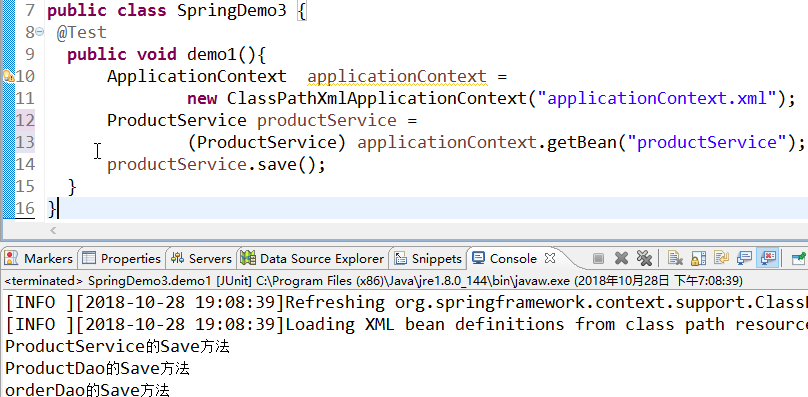
Task: Pin the Console view
Action: click(x=799, y=258)
